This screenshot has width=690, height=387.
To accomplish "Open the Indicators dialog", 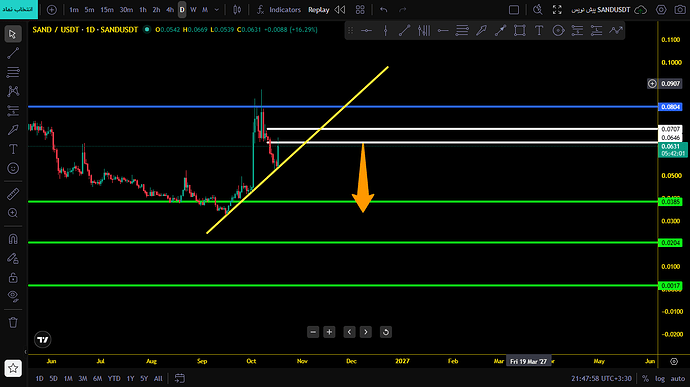I will click(x=279, y=10).
